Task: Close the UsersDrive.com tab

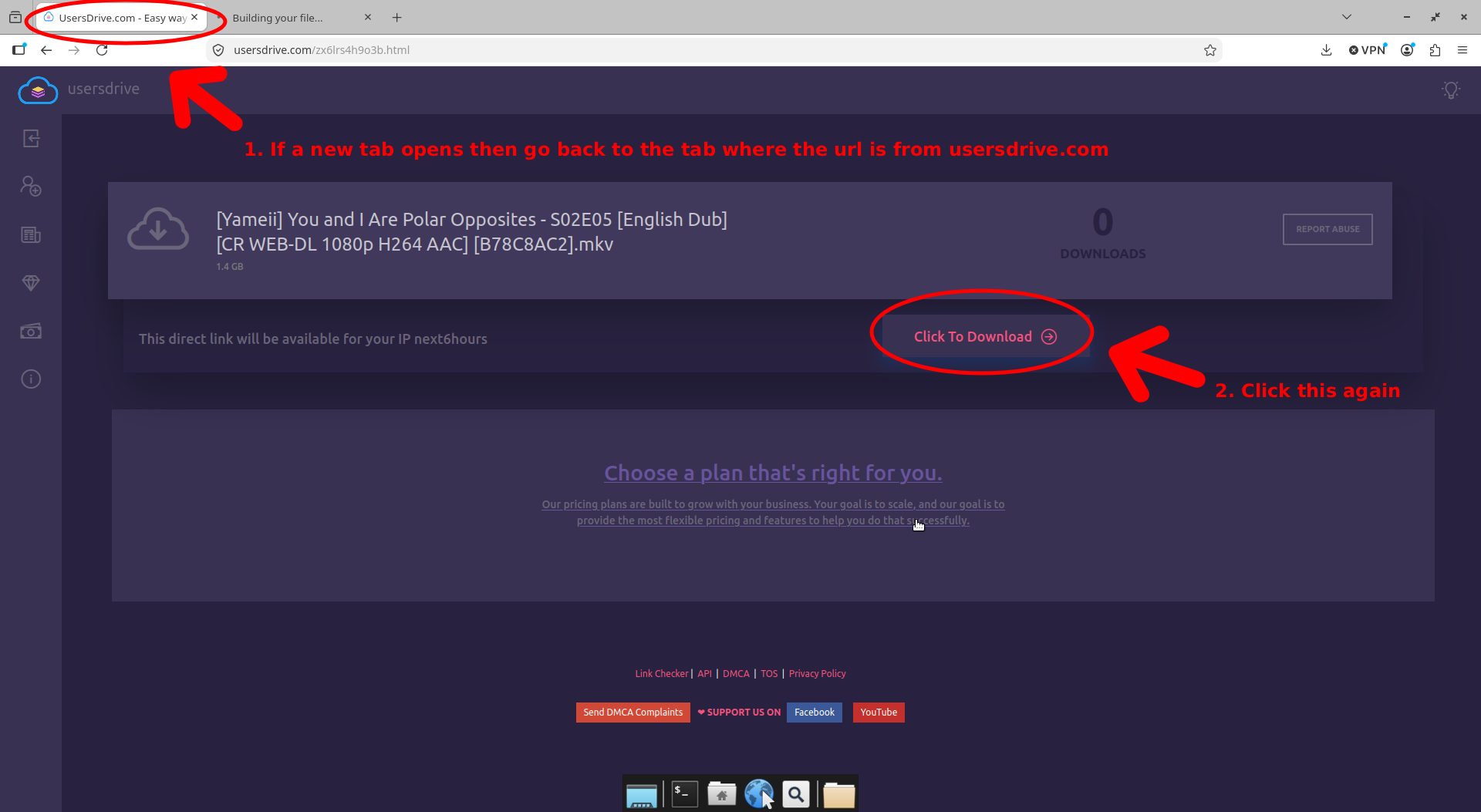Action: click(x=194, y=17)
